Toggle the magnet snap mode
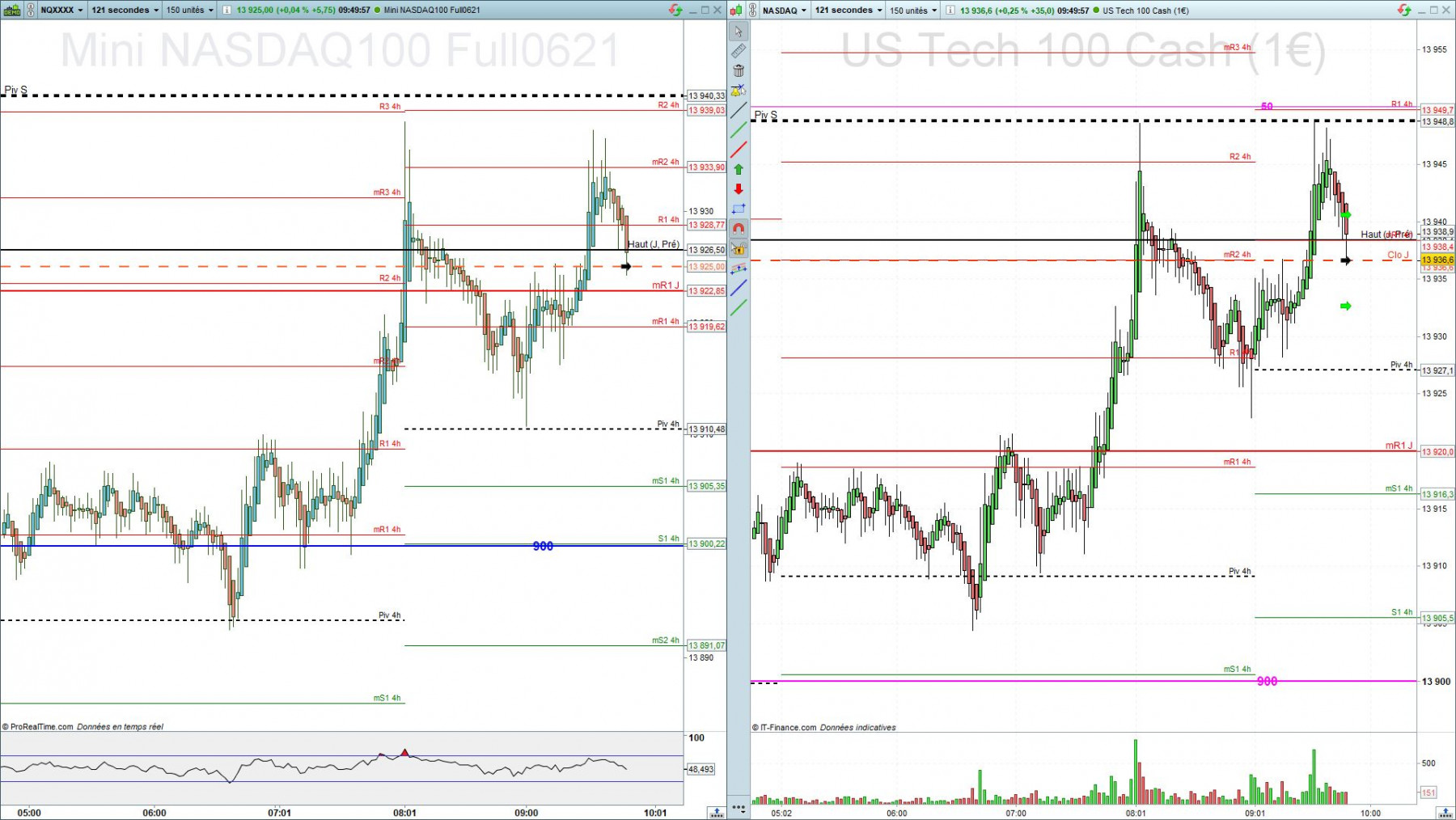Image resolution: width=1456 pixels, height=820 pixels. pyautogui.click(x=738, y=228)
